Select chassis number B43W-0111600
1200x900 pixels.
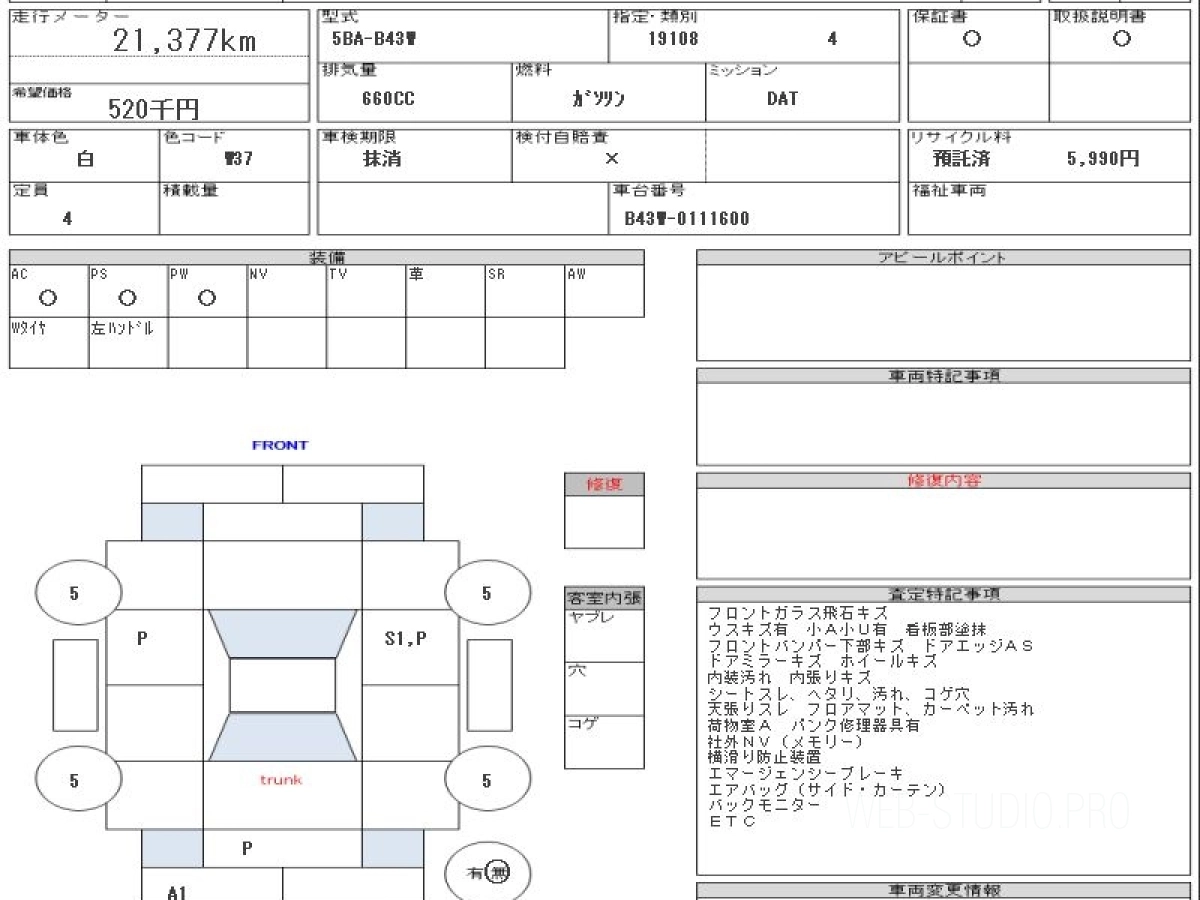point(687,219)
